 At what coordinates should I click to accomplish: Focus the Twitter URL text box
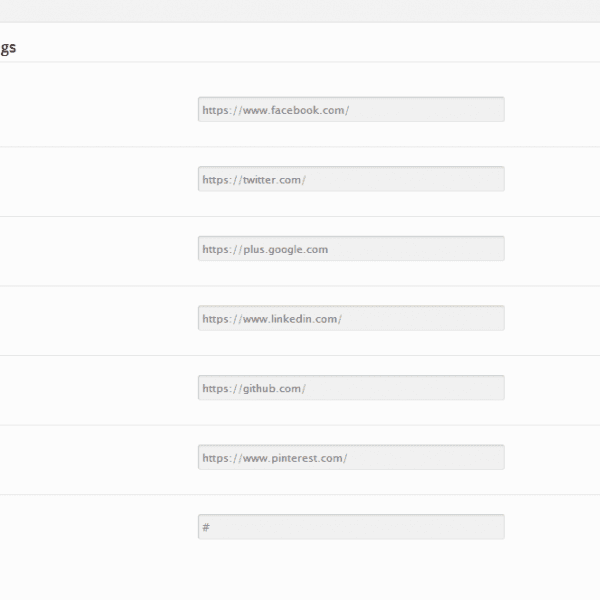point(351,179)
